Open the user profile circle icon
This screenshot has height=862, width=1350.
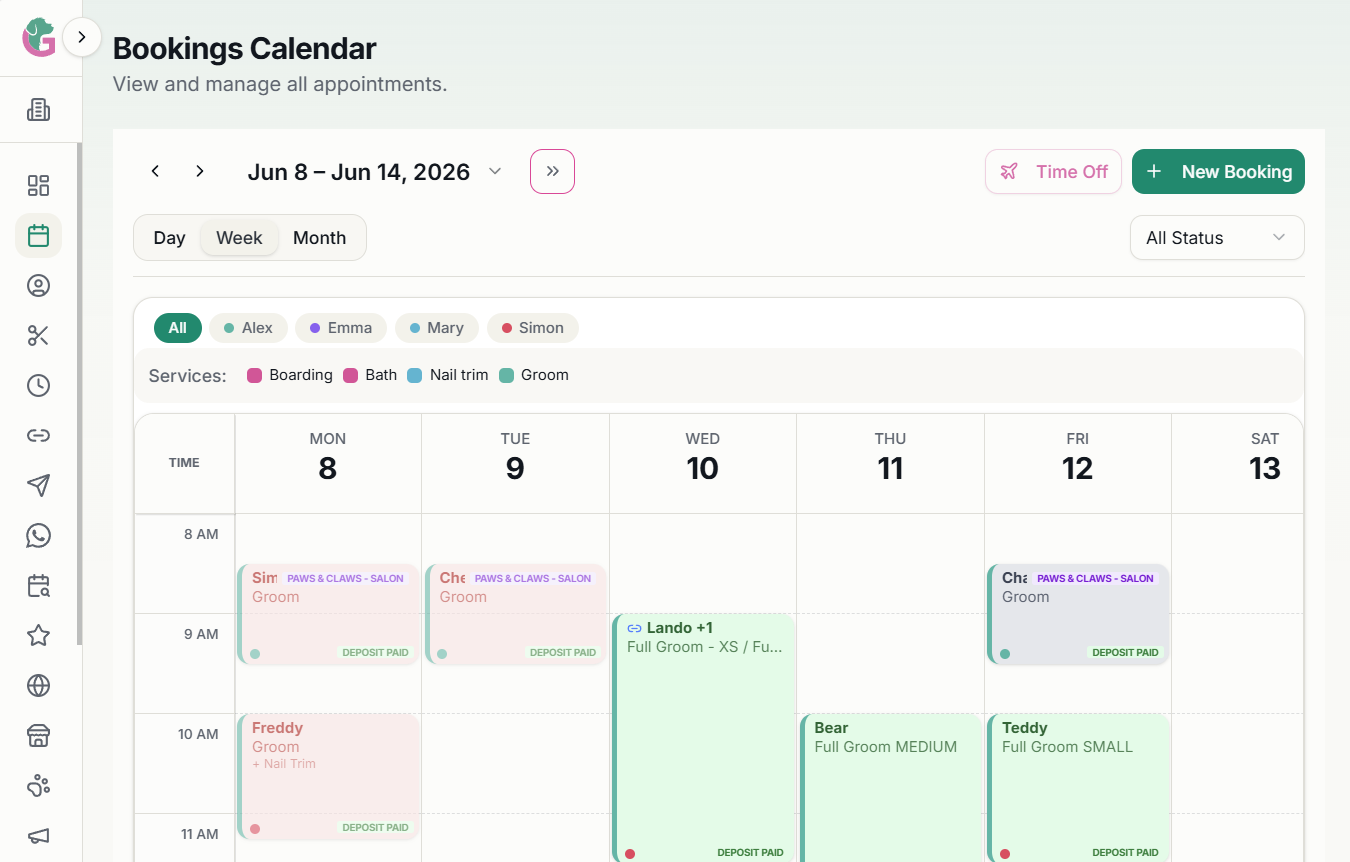38,286
